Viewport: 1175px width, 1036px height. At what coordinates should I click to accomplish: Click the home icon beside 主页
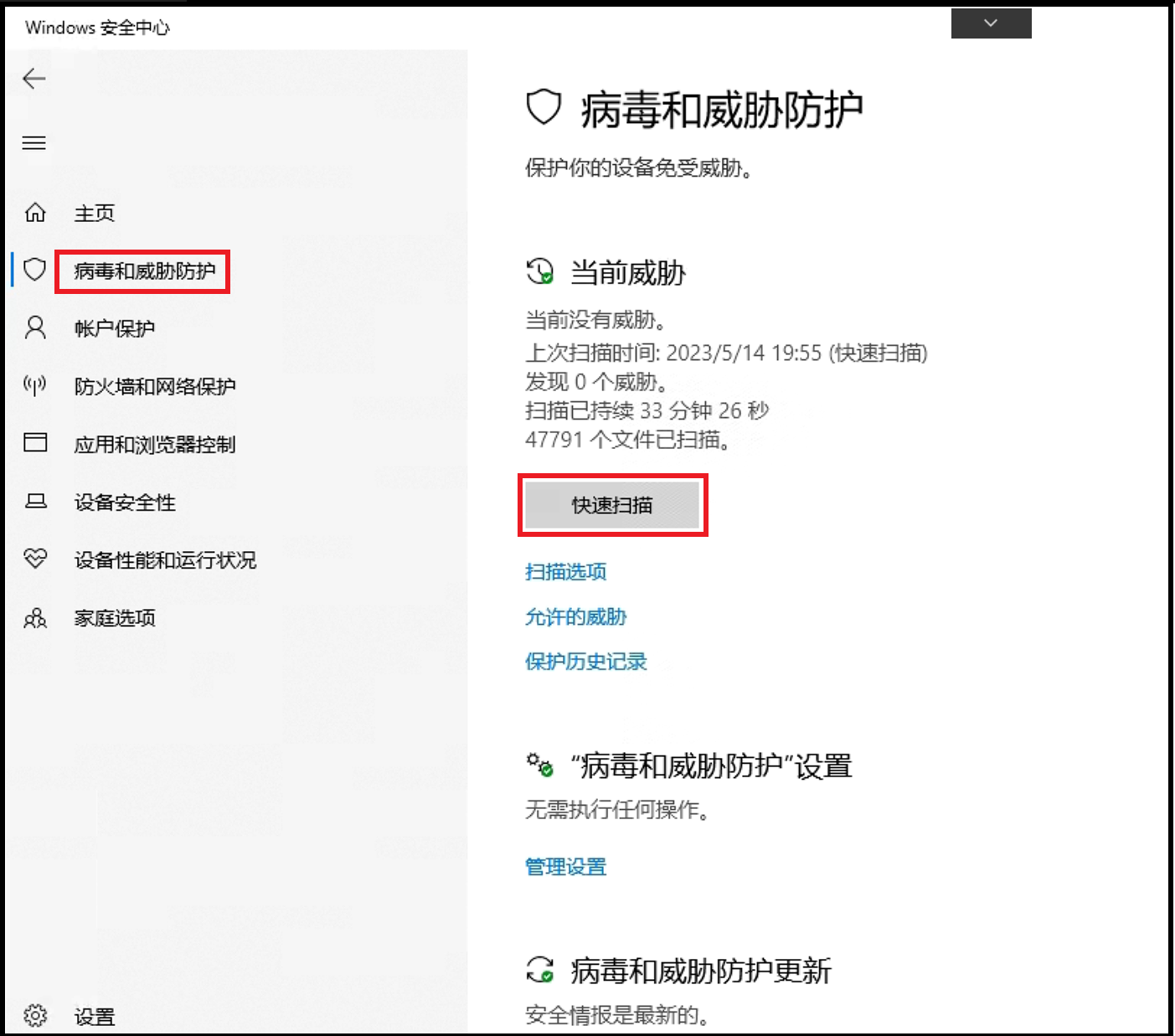click(x=35, y=213)
